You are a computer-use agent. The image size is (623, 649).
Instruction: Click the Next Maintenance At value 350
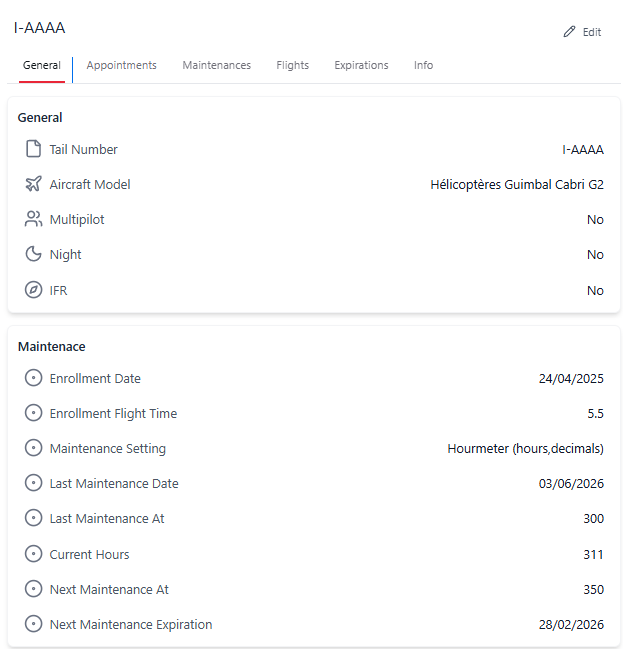tap(593, 589)
